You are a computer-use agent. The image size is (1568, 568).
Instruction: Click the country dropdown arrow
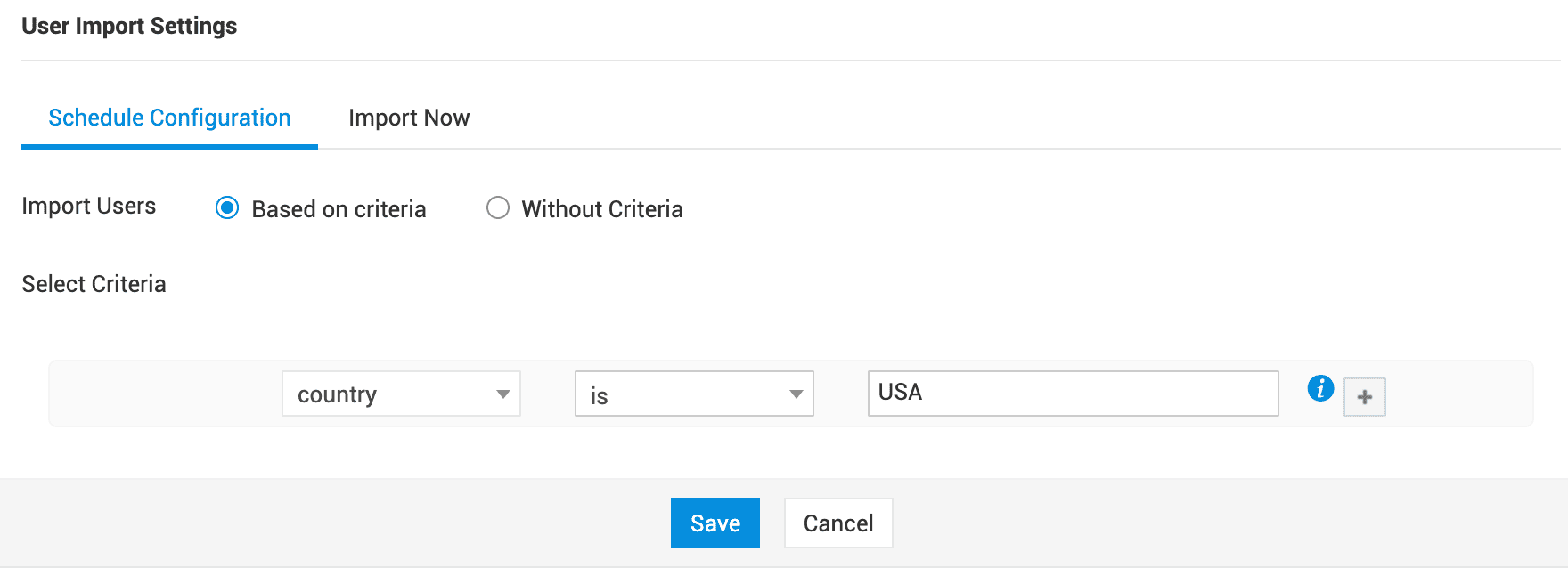point(503,394)
